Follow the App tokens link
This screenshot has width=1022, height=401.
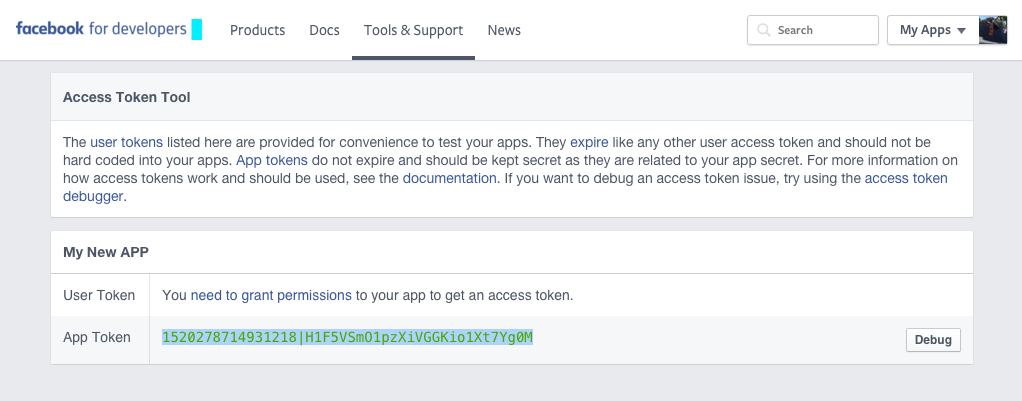(x=272, y=160)
